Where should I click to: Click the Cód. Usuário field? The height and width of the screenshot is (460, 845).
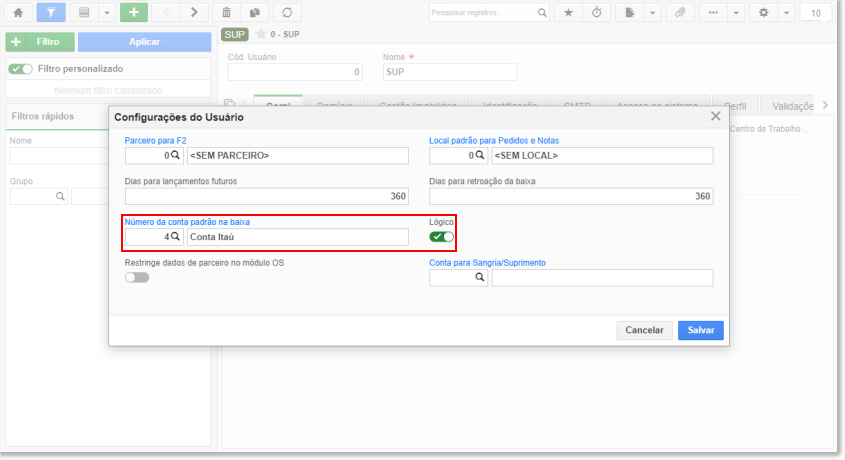click(295, 72)
